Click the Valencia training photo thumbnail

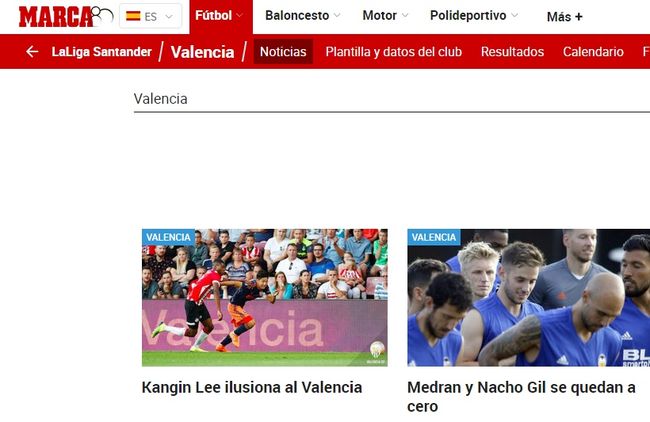pos(529,297)
